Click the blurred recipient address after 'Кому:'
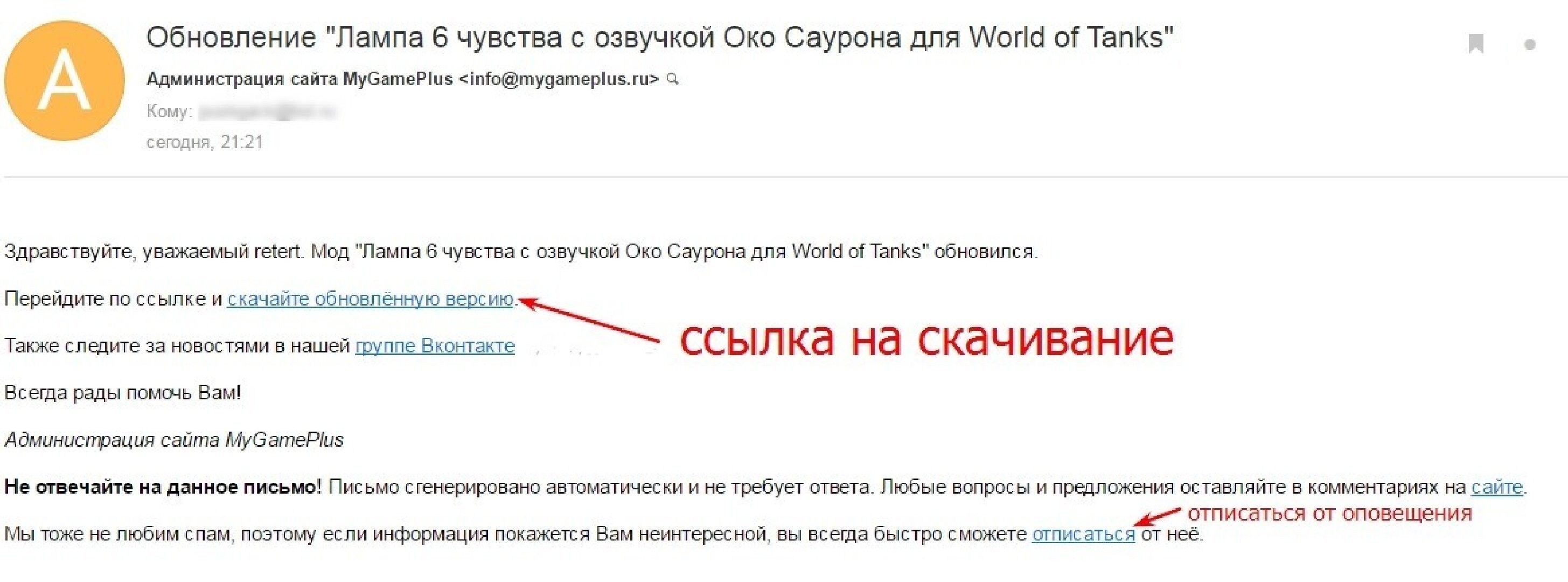Viewport: 1568px width, 582px height. click(x=268, y=112)
